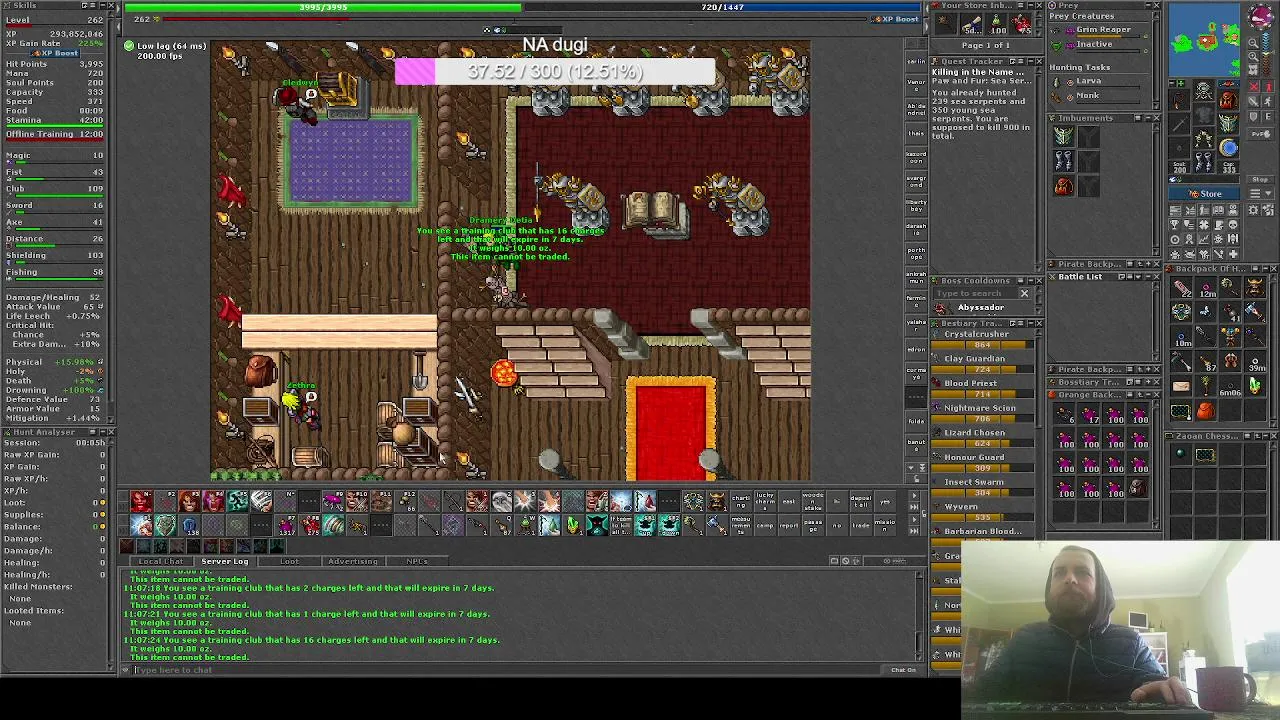Minimize the Imbuements panel
Image resolution: width=1280 pixels, height=720 pixels.
click(1149, 118)
